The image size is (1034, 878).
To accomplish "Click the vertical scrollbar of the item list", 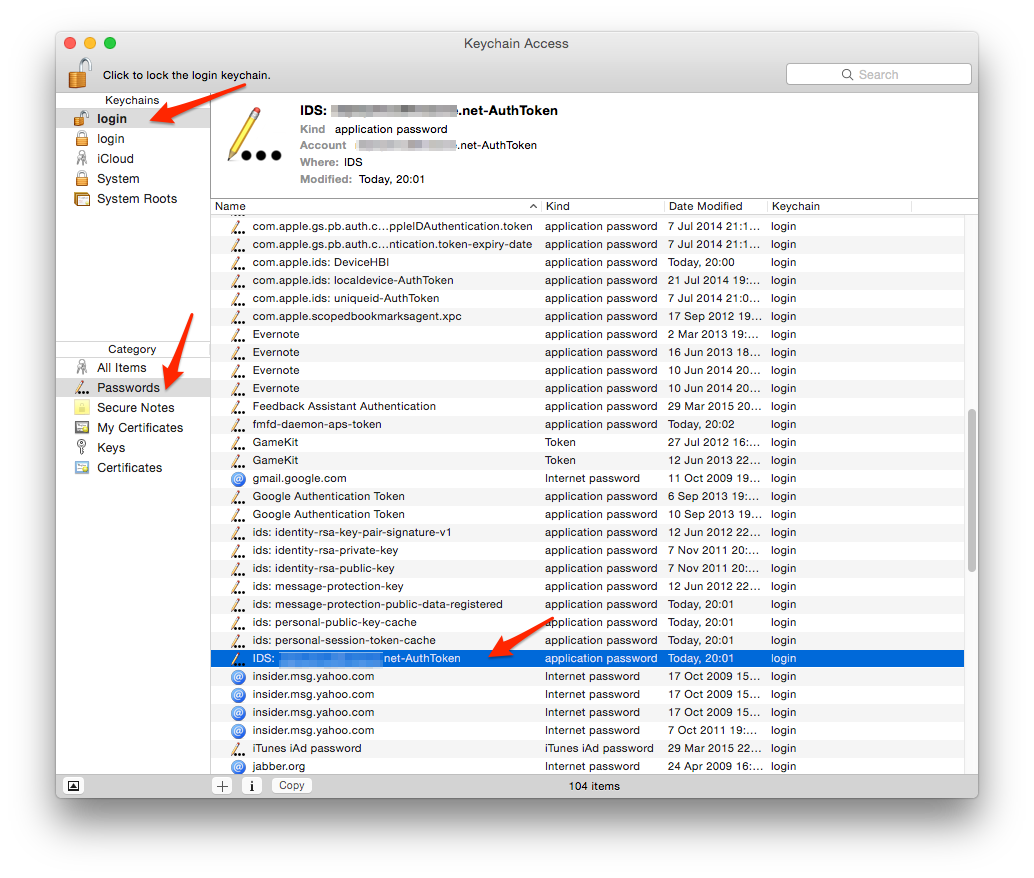I will coord(971,490).
